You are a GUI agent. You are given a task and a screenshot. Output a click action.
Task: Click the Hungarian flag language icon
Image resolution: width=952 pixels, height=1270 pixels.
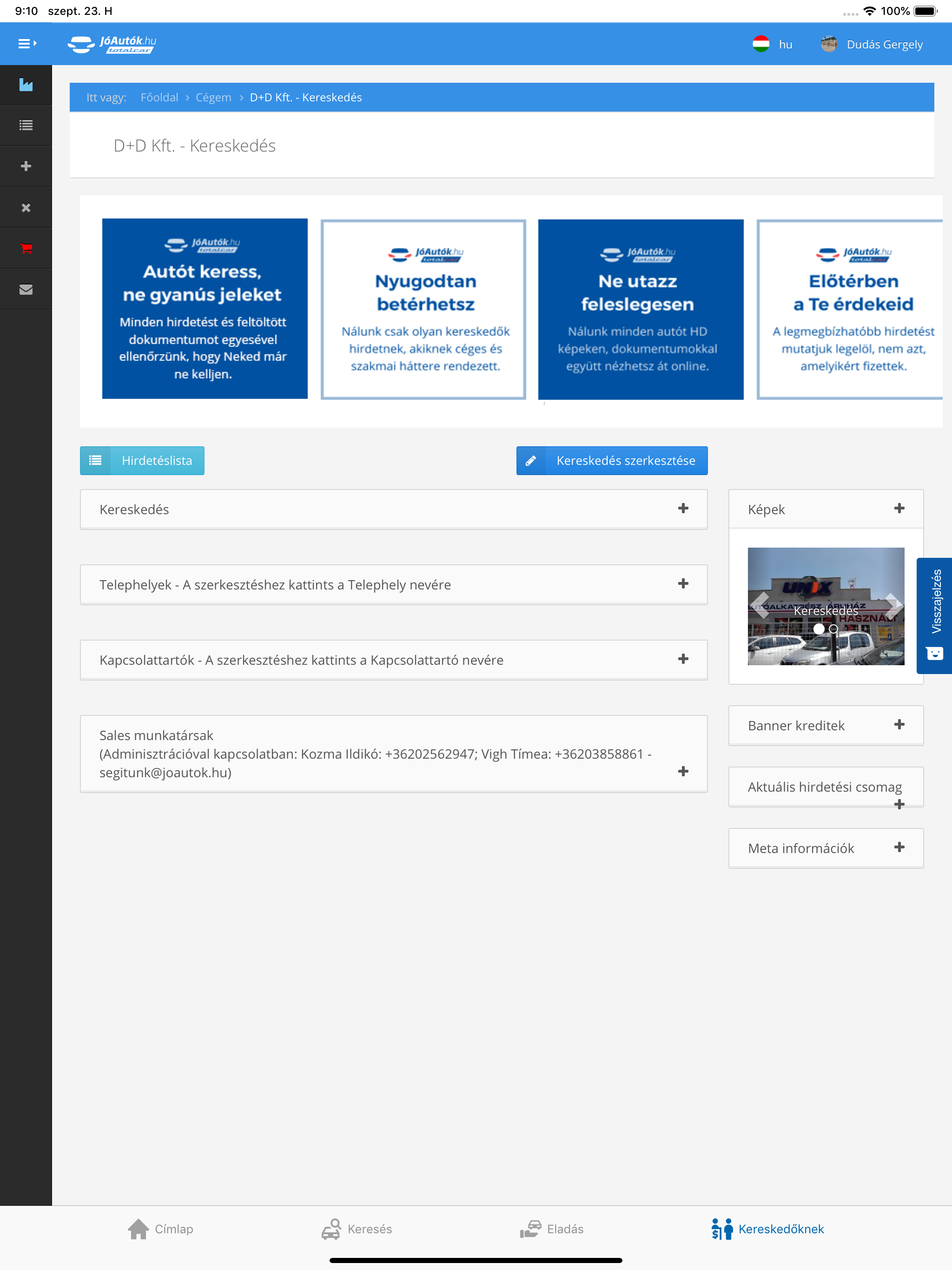[761, 44]
